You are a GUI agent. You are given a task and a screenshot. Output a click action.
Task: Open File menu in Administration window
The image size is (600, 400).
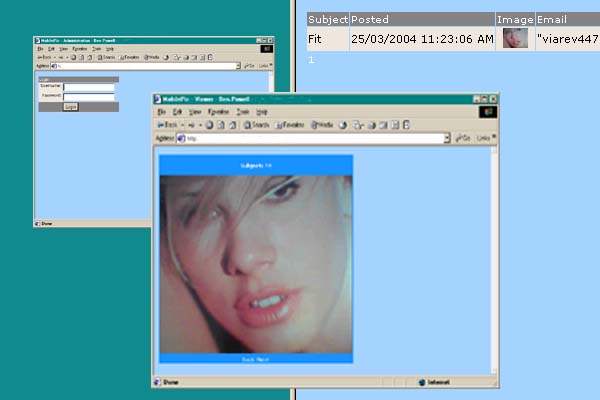click(40, 49)
